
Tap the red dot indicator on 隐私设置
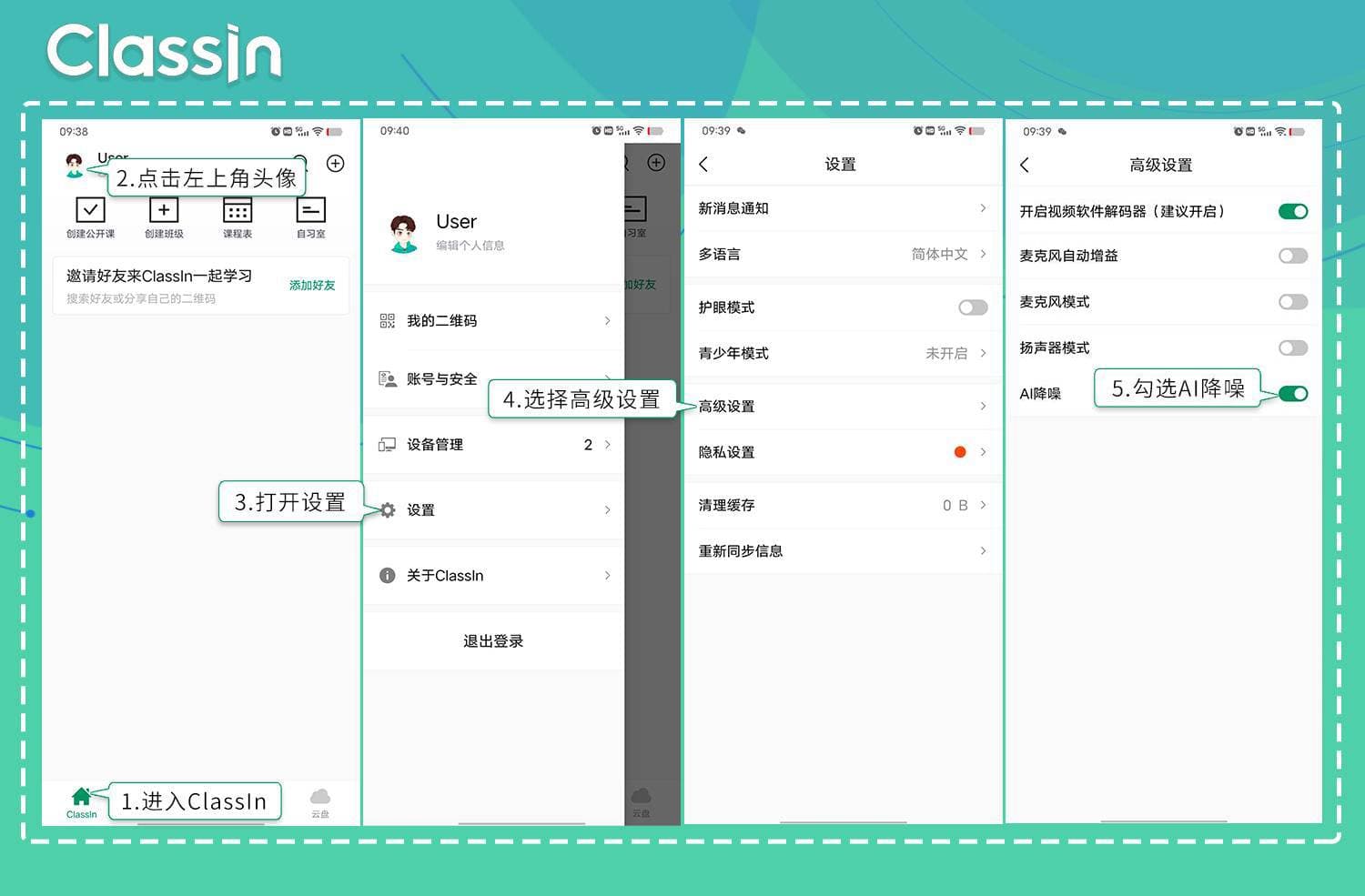coord(960,452)
